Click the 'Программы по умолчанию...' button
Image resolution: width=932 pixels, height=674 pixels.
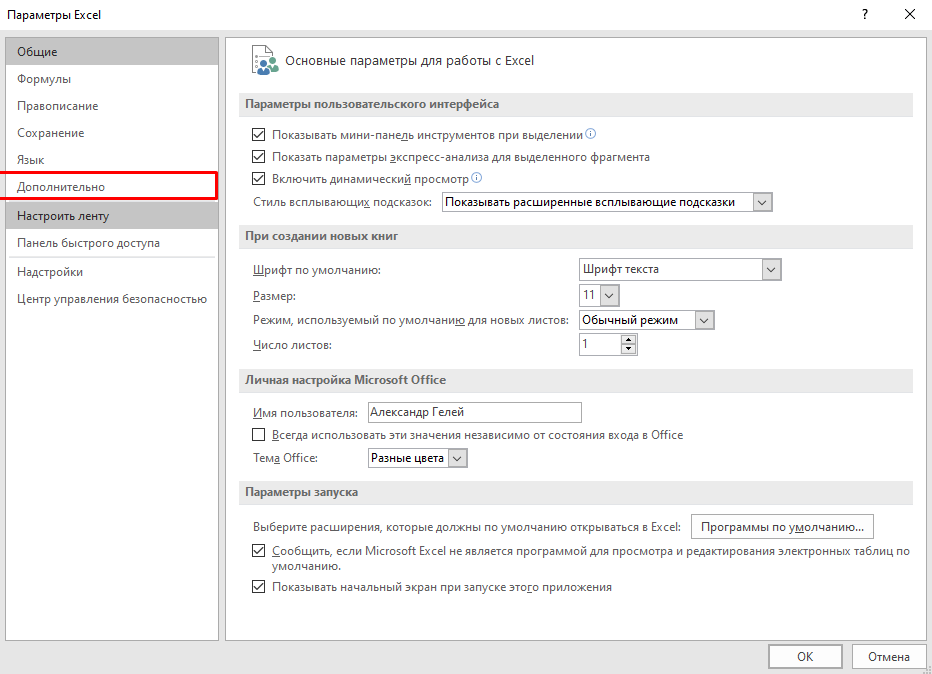point(782,526)
